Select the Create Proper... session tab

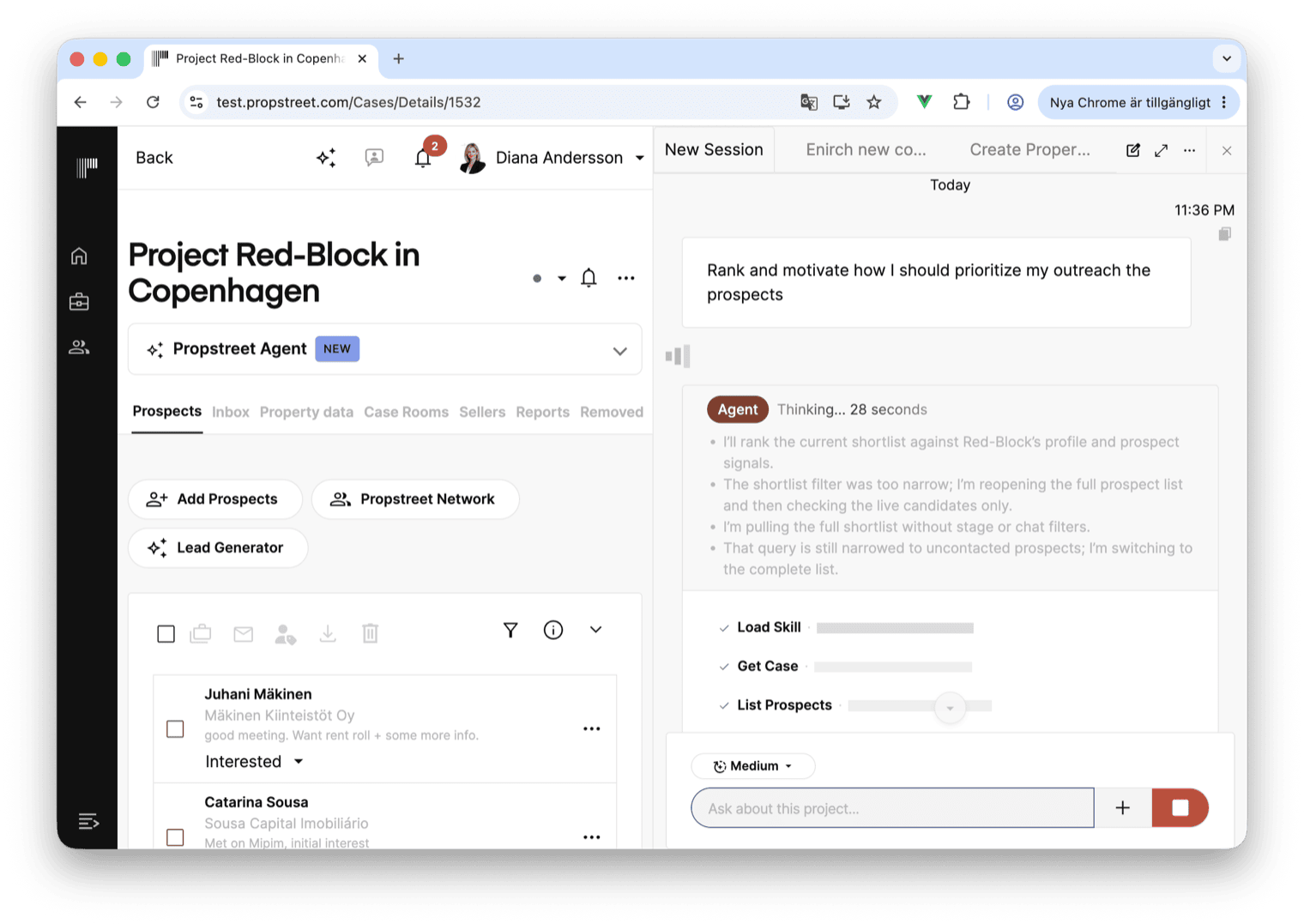pyautogui.click(x=1029, y=149)
